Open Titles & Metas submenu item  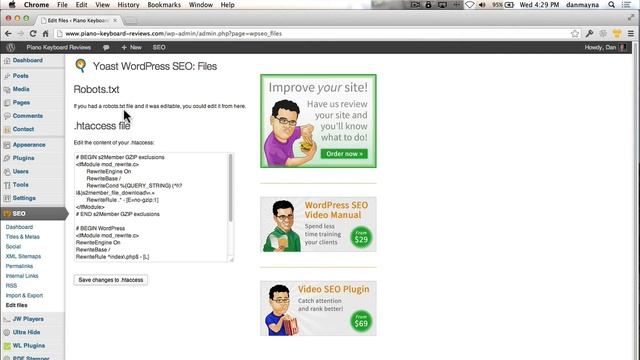[x=22, y=237]
